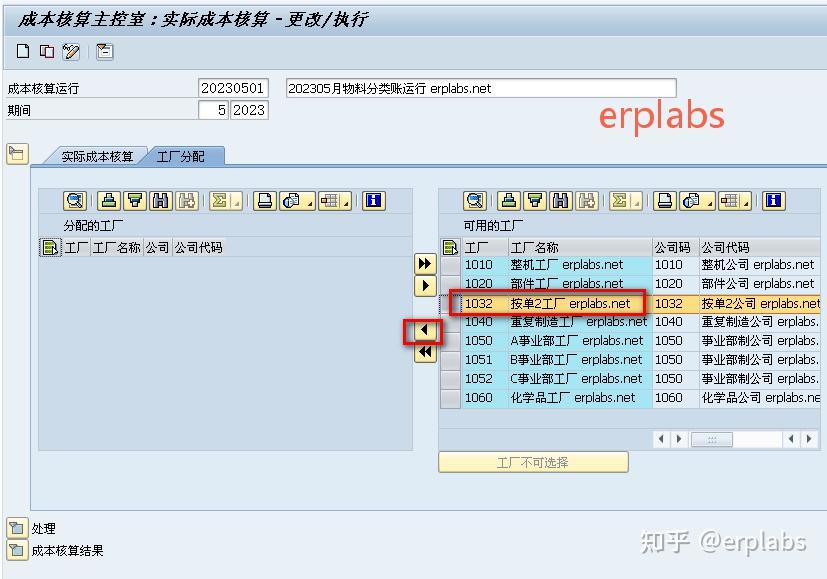The height and width of the screenshot is (579, 827).
Task: Open subtotal arrow beside sigma in 分配的工厂 toolbar
Action: point(237,201)
